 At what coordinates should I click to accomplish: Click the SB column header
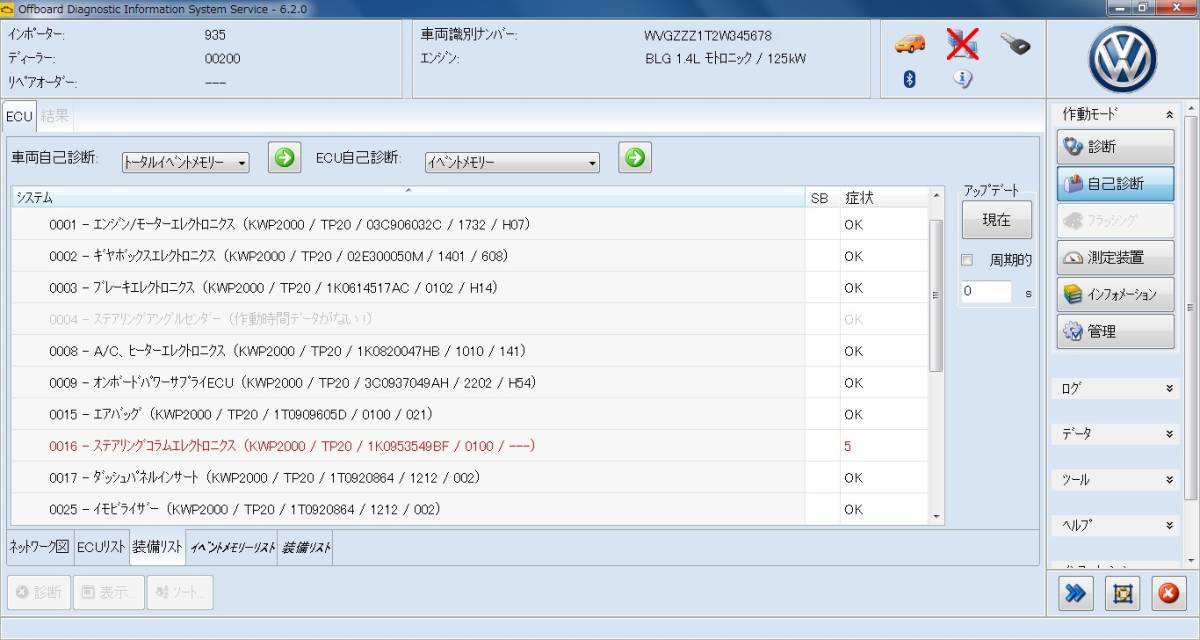[x=820, y=198]
